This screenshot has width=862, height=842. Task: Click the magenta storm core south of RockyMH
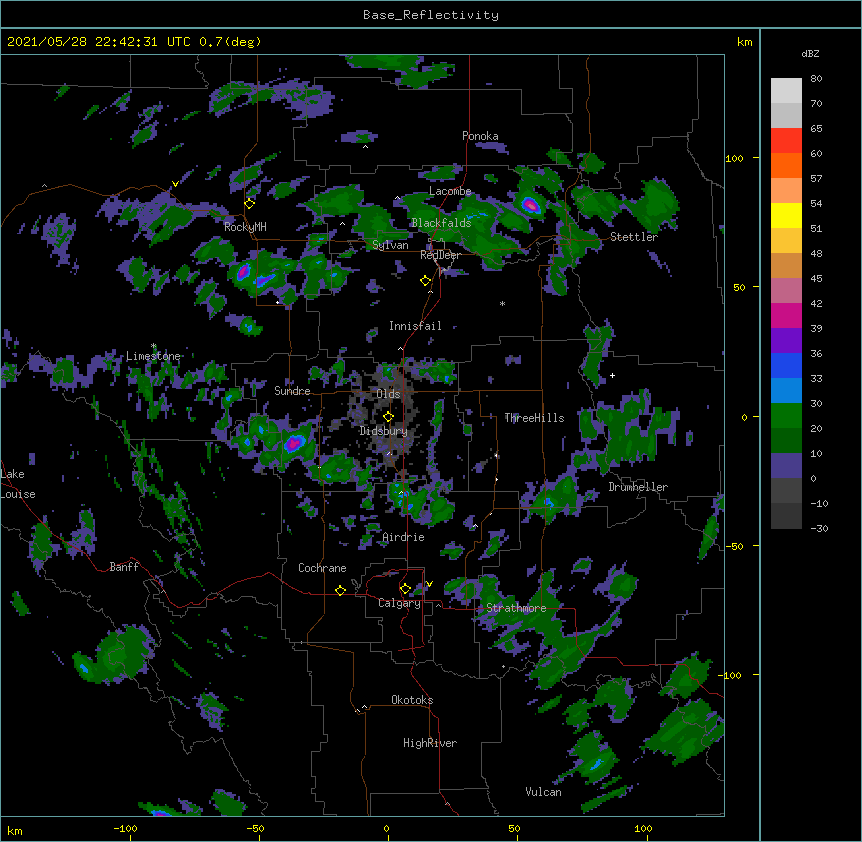(x=243, y=272)
